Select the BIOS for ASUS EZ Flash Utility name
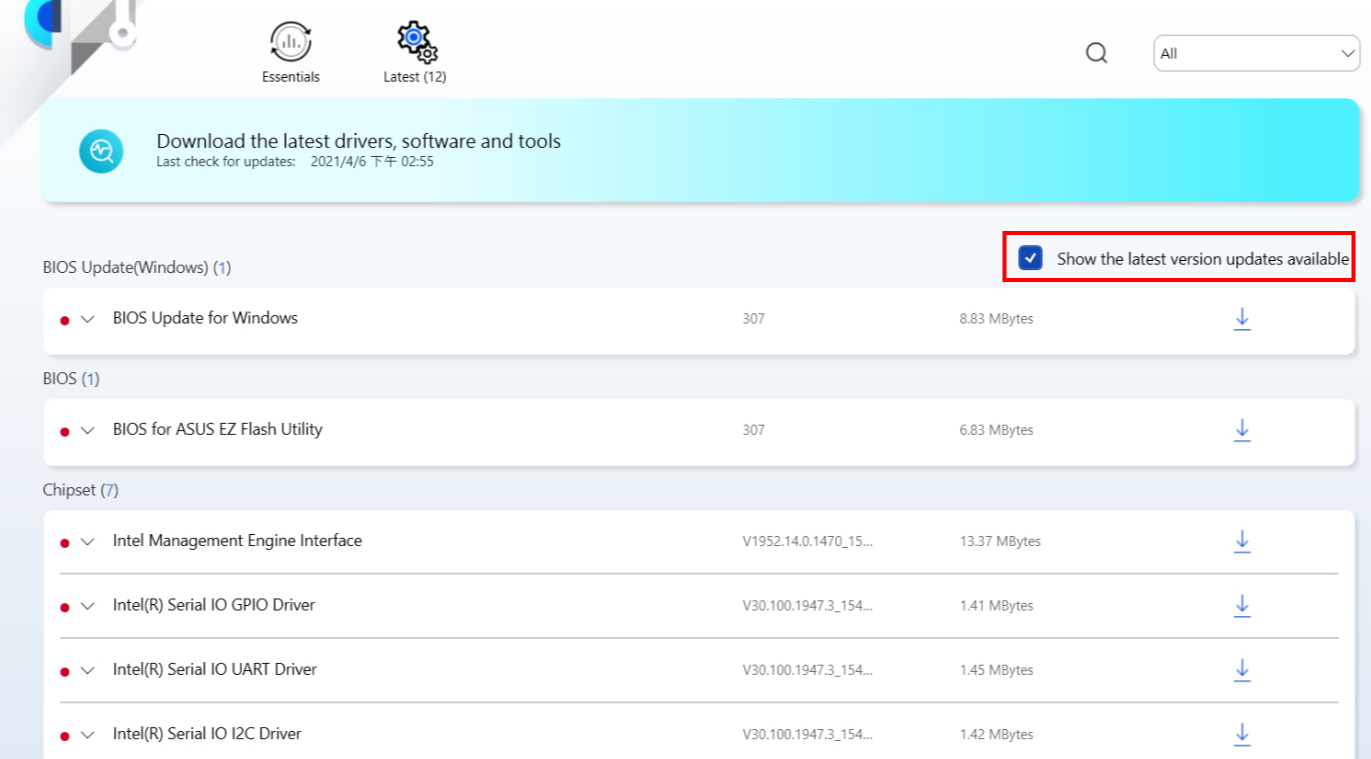Image resolution: width=1371 pixels, height=759 pixels. (x=217, y=429)
